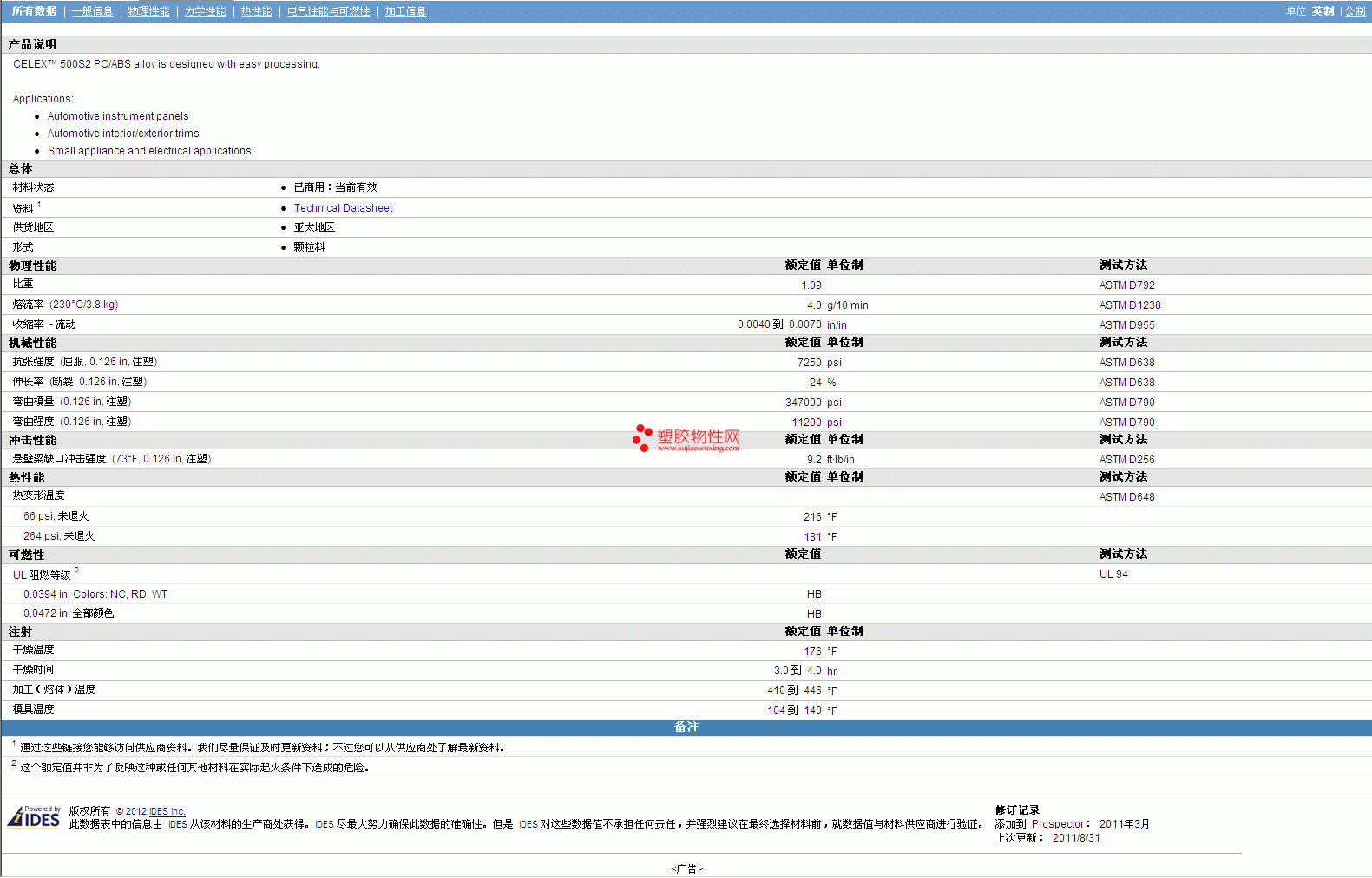1372x878 pixels.
Task: Click the 比重 value 1.09
Action: coord(811,285)
